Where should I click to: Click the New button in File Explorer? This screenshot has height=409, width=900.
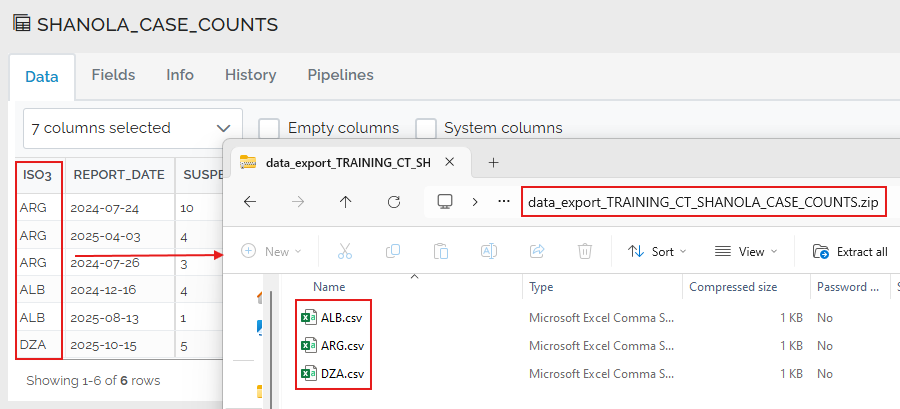(x=272, y=251)
